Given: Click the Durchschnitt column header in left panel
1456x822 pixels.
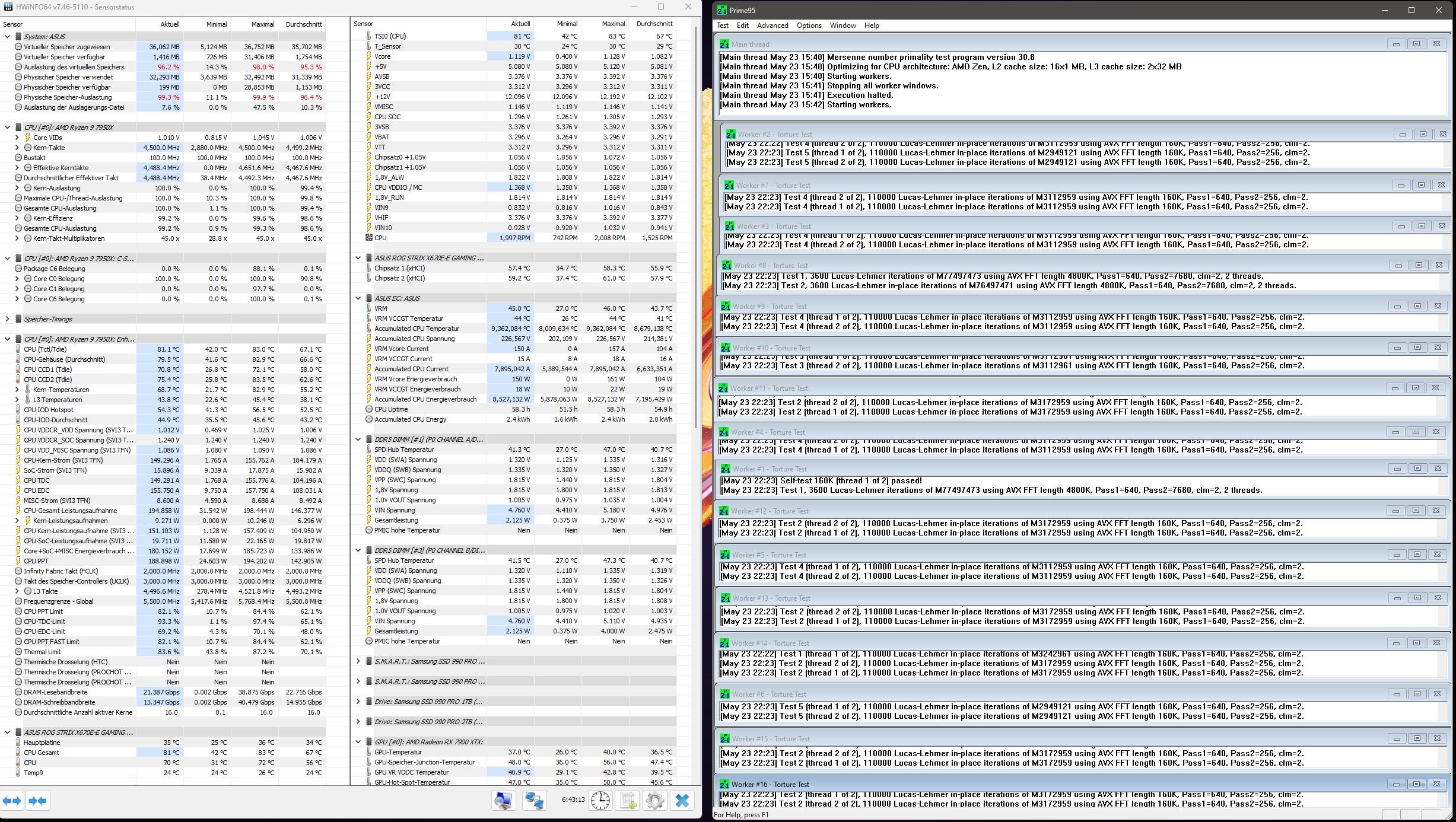Looking at the screenshot, I should (303, 24).
